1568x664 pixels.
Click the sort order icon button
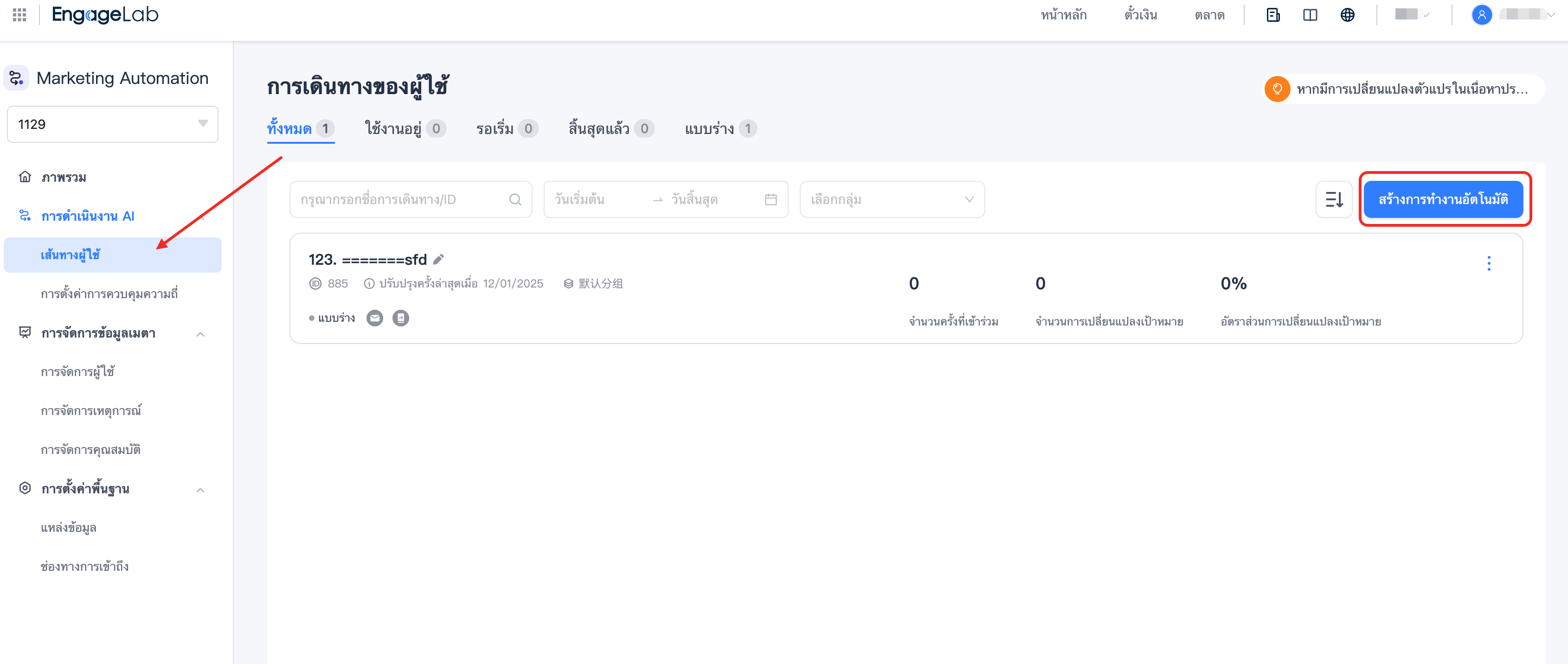tap(1333, 200)
